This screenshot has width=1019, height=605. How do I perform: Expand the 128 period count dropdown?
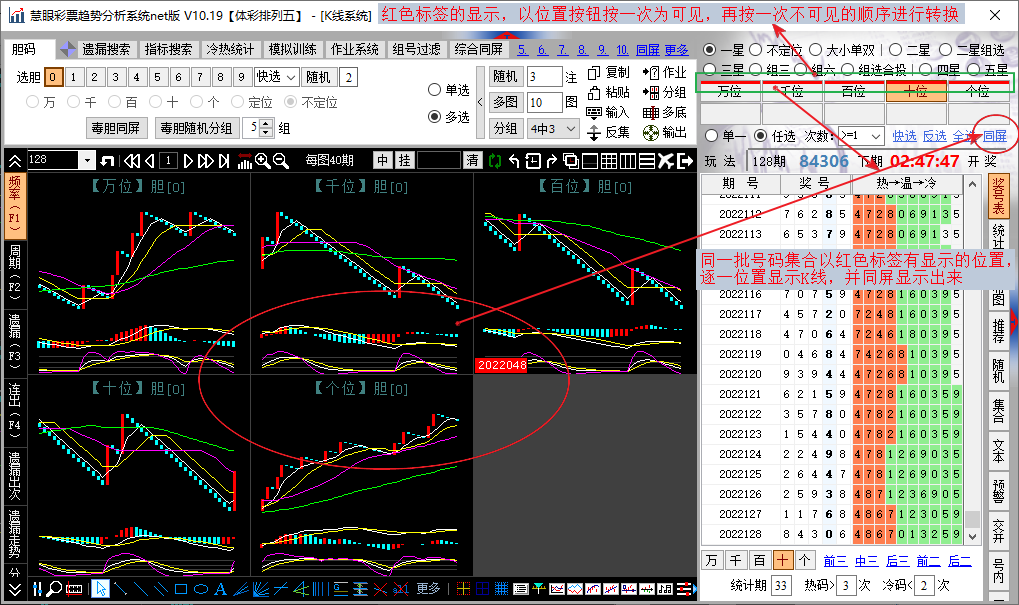86,160
